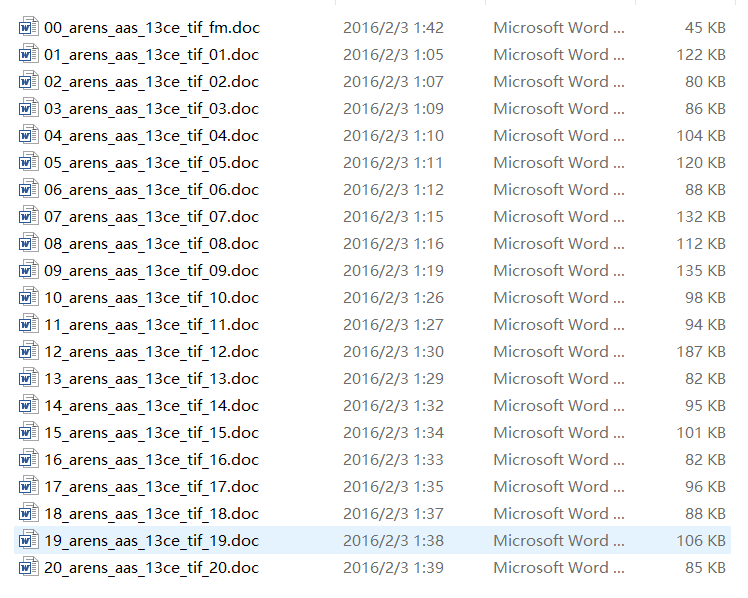Click the 132 KB size value
Screen dimensions: 748x598
point(701,217)
